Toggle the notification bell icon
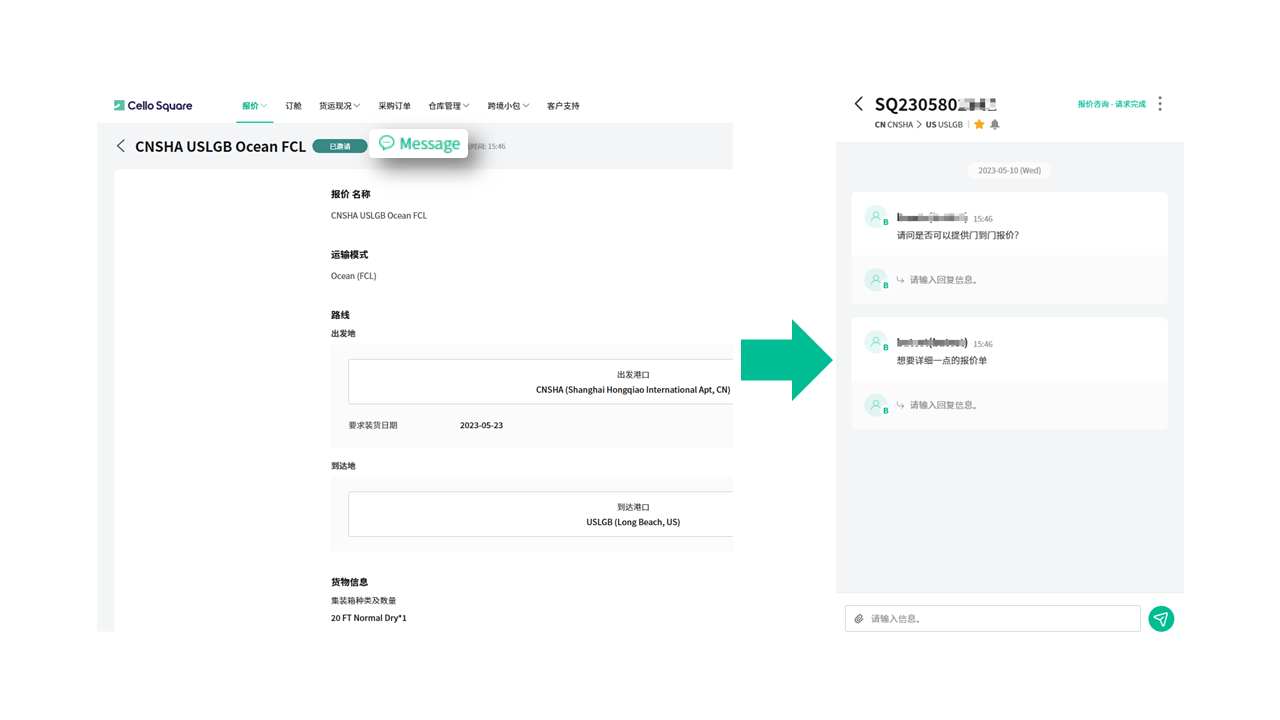This screenshot has width=1280, height=720. coord(995,125)
